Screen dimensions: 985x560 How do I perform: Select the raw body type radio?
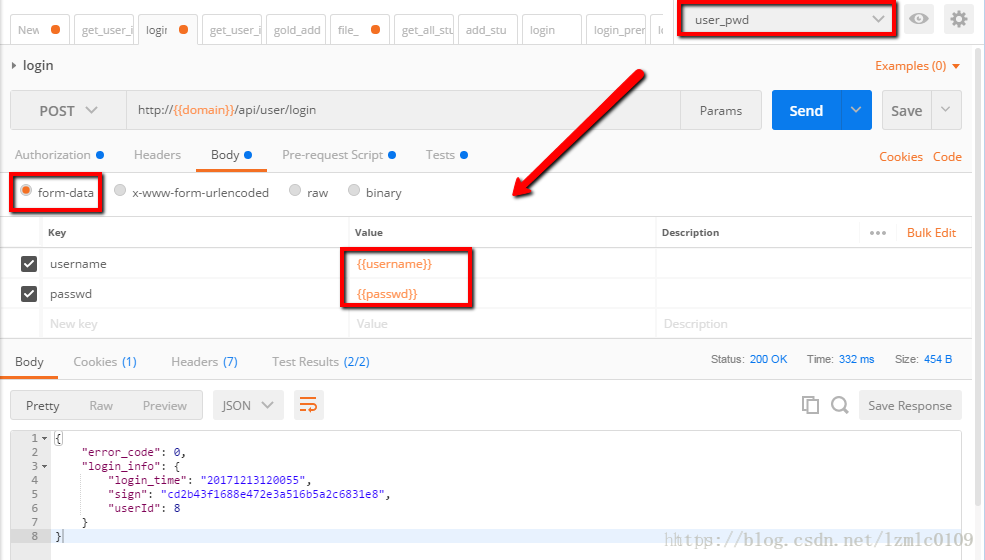pyautogui.click(x=295, y=190)
